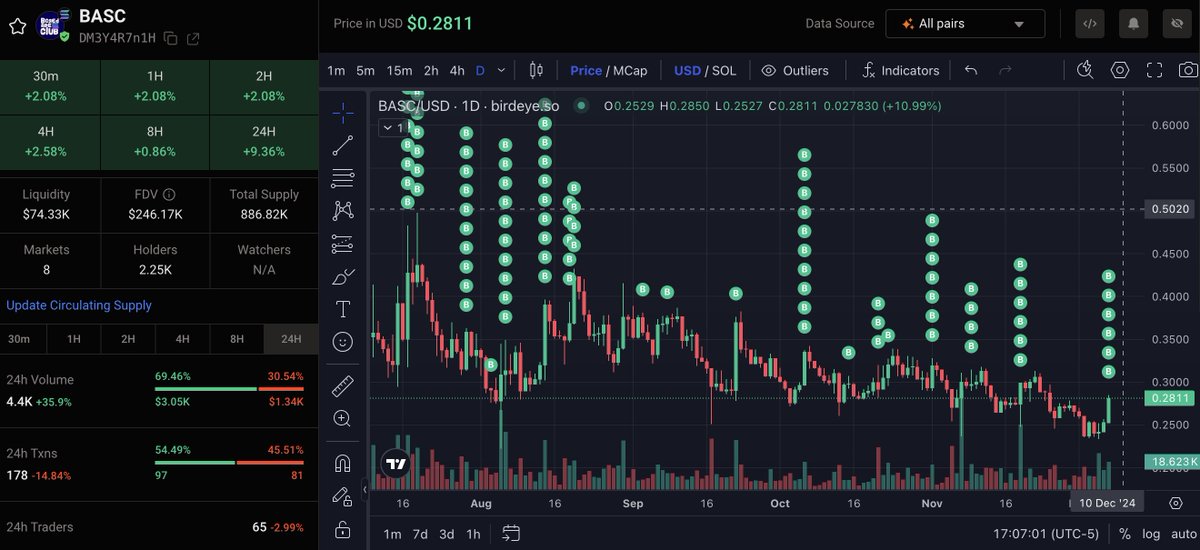Activate the zoom in tool
The width and height of the screenshot is (1200, 550).
[342, 418]
